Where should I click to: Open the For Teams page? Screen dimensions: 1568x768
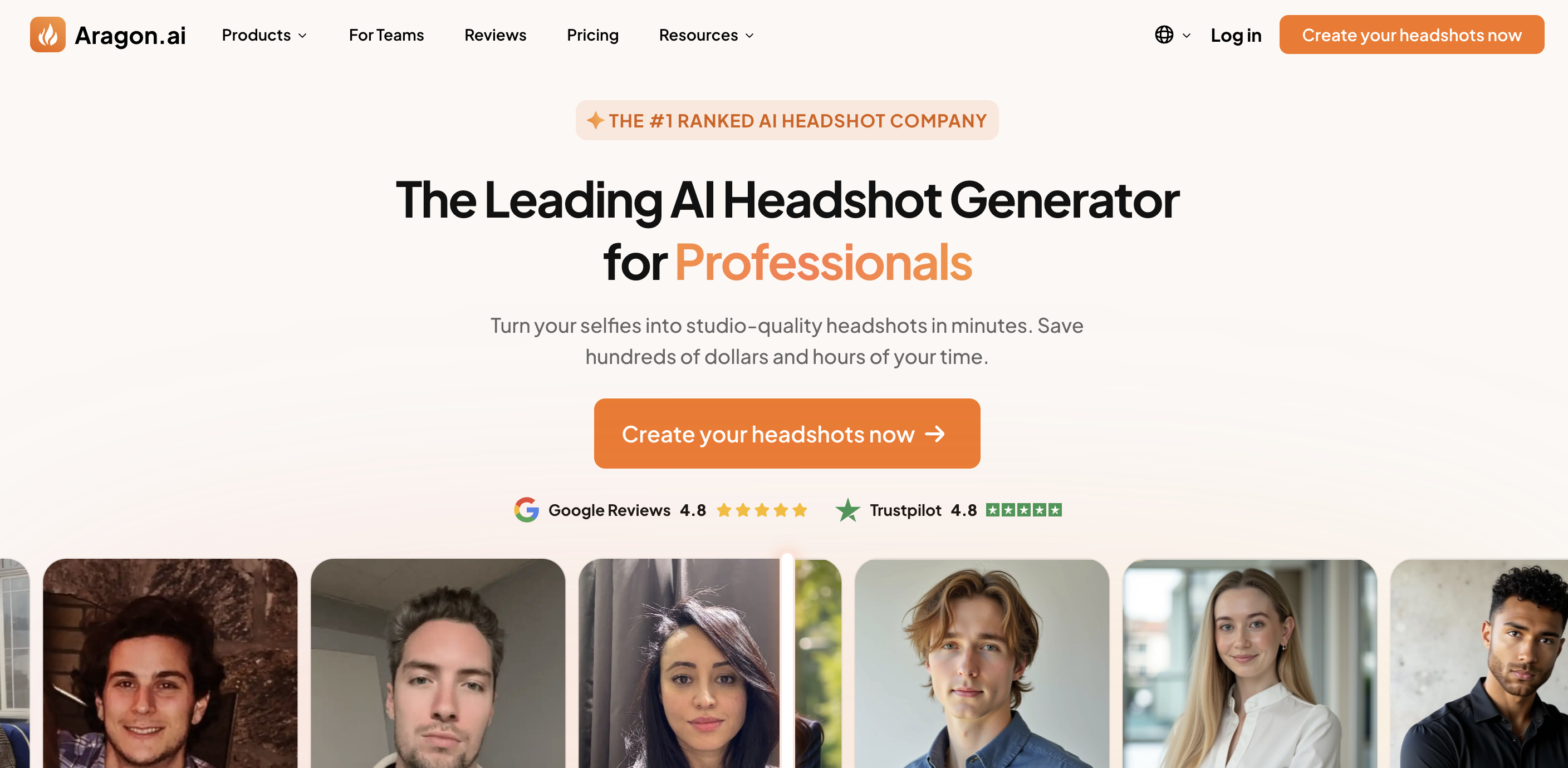(386, 35)
